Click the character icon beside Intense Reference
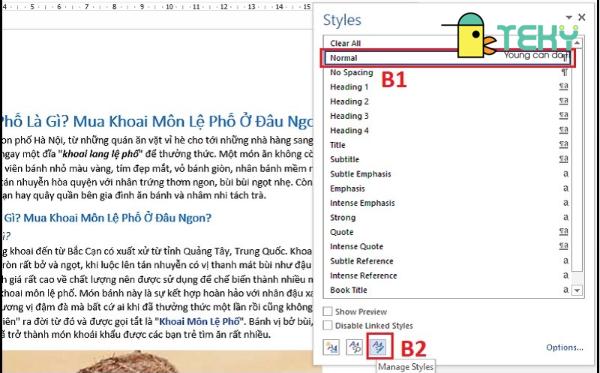Image resolution: width=600 pixels, height=373 pixels. tap(566, 275)
